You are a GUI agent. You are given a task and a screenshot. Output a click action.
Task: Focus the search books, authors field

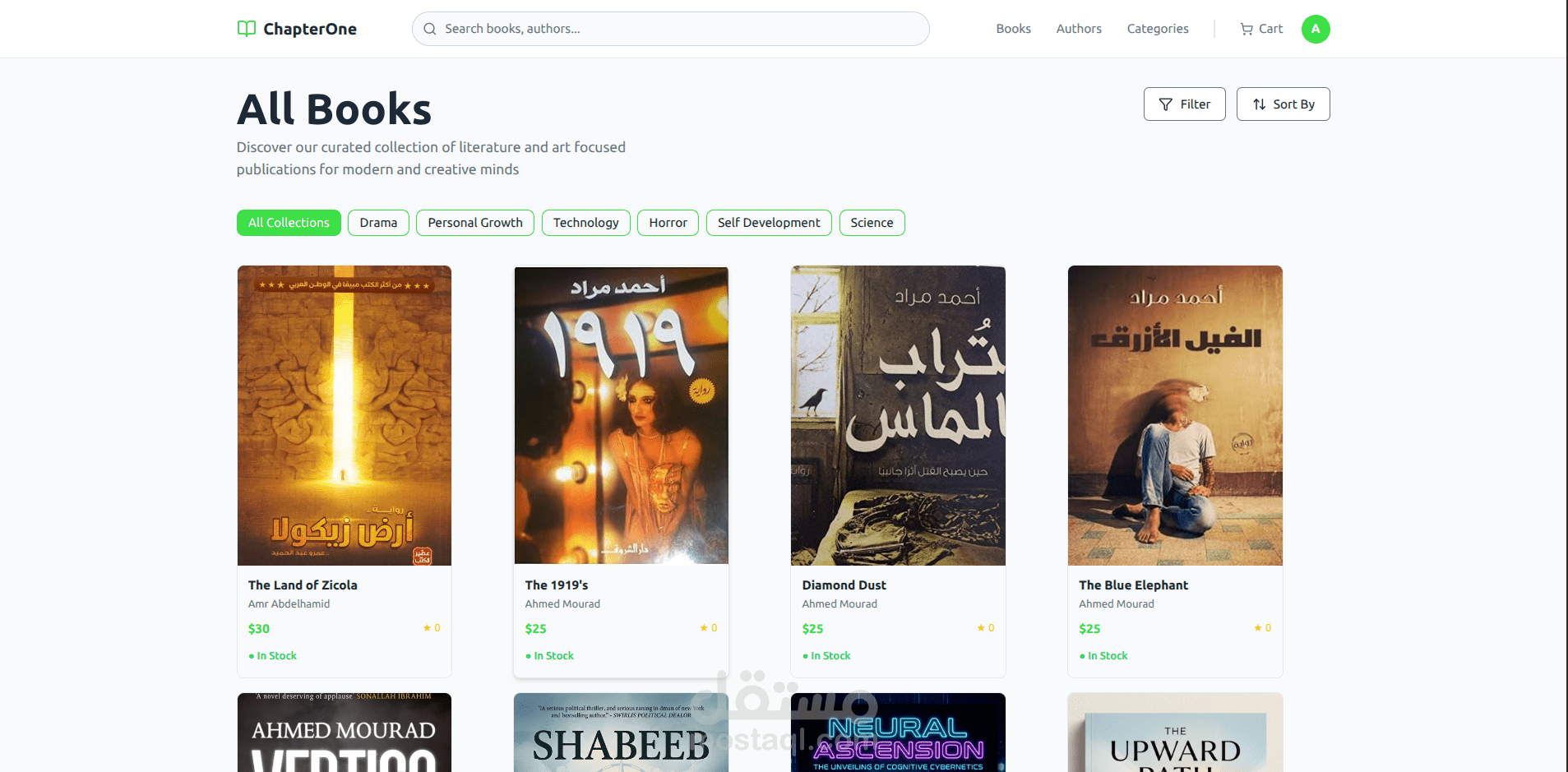[671, 29]
